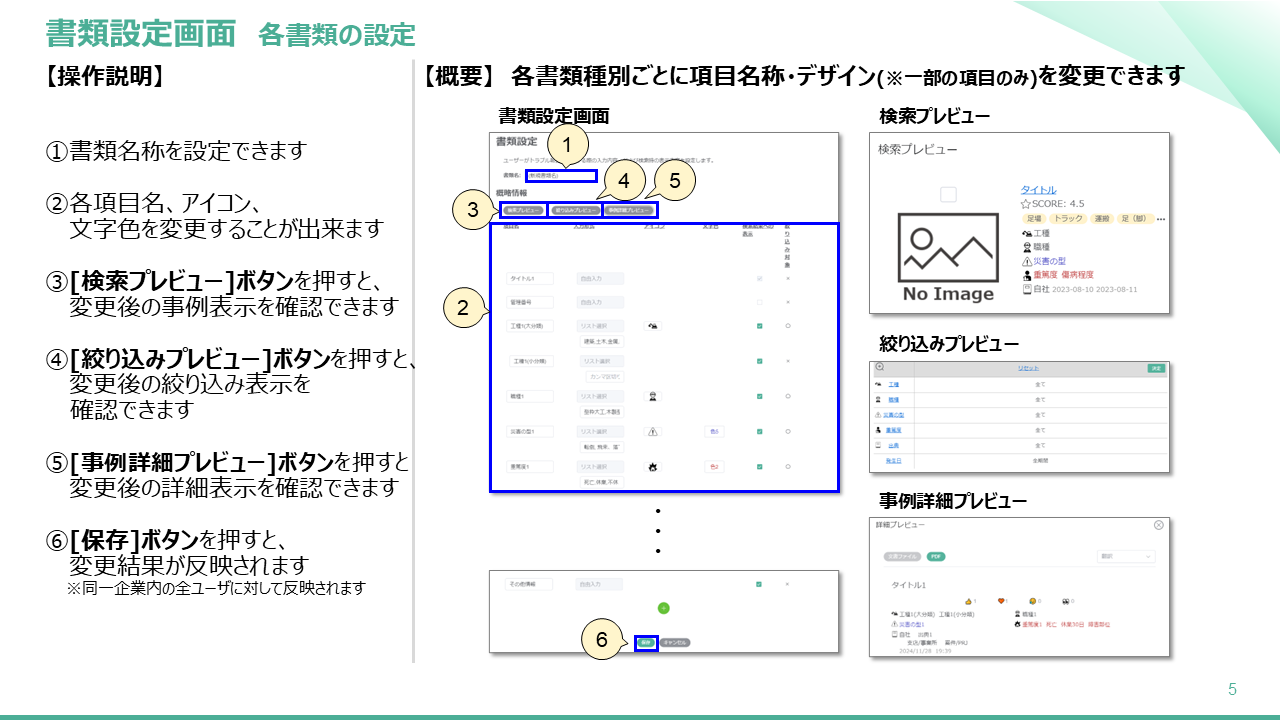Viewport: 1280px width, 720px height.
Task: Click the thumbs-up reaction icon in 詳細プレビュー
Action: 968,601
